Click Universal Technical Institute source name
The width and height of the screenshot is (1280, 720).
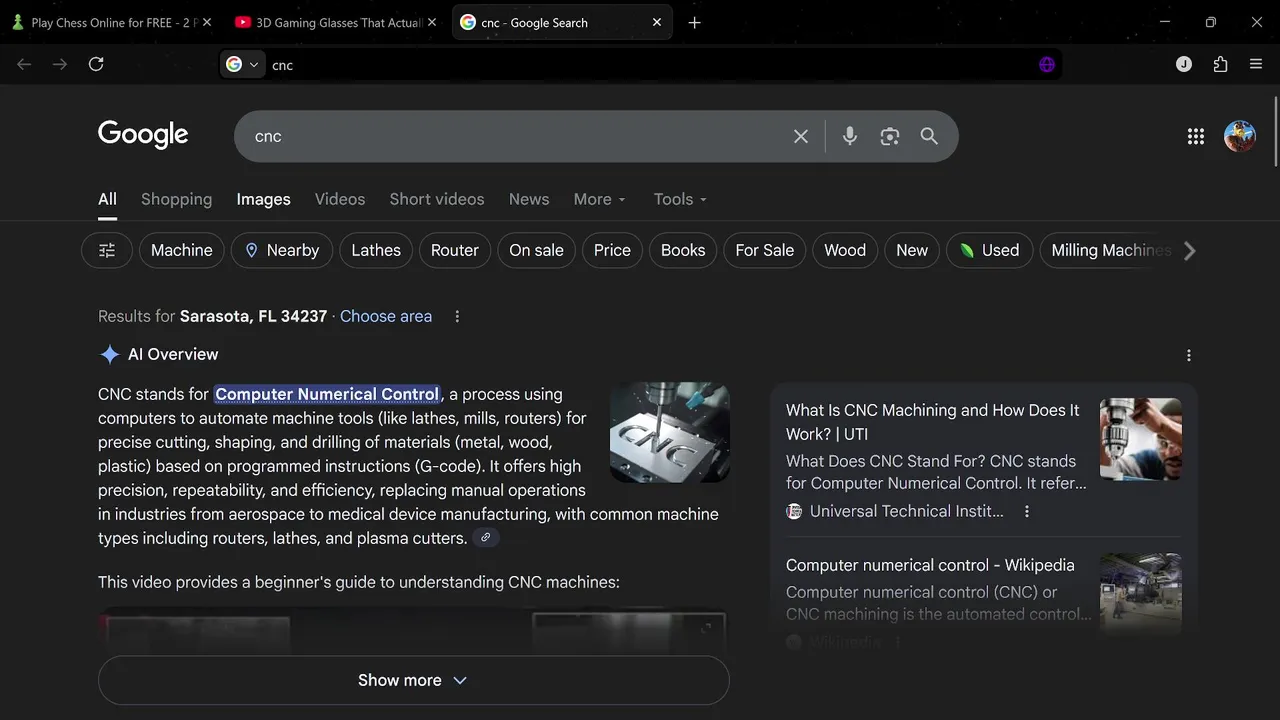click(906, 511)
